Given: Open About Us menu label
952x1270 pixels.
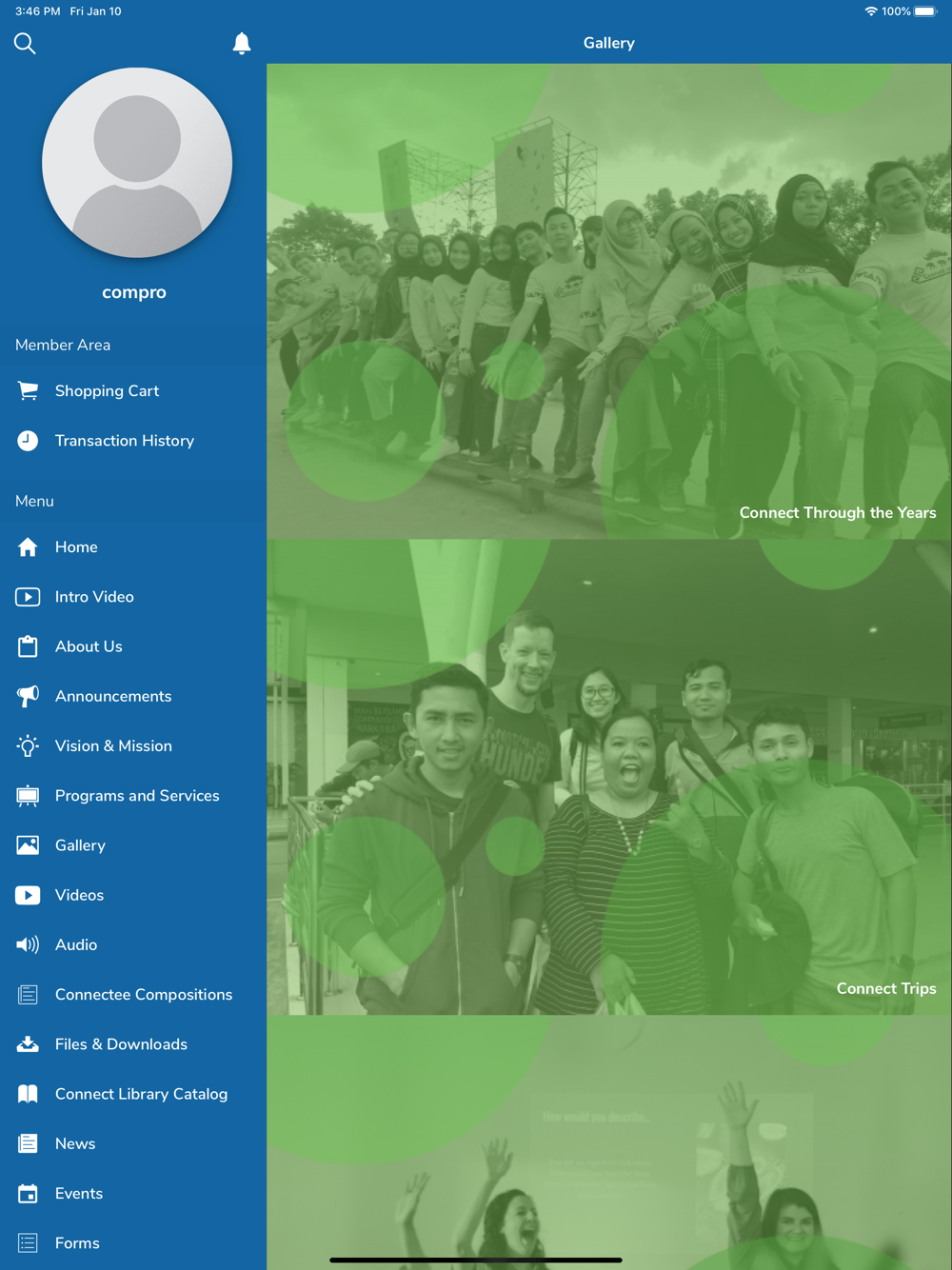Looking at the screenshot, I should [89, 646].
